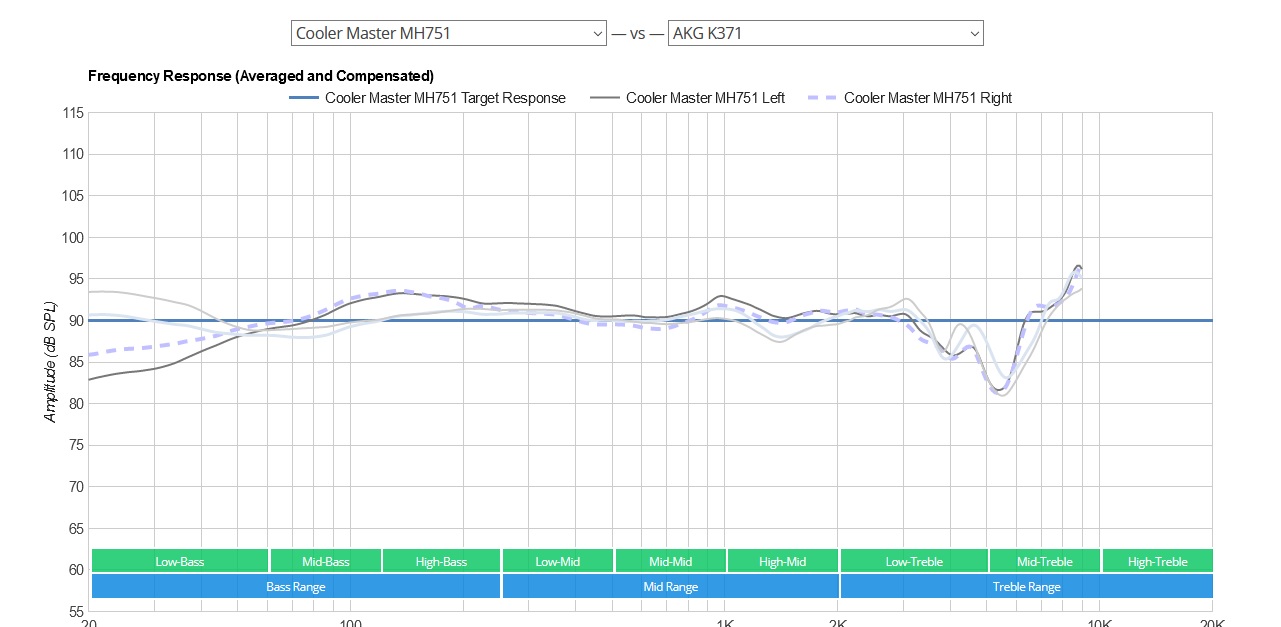This screenshot has width=1281, height=627.
Task: Click the Bass Range band
Action: pos(295,586)
